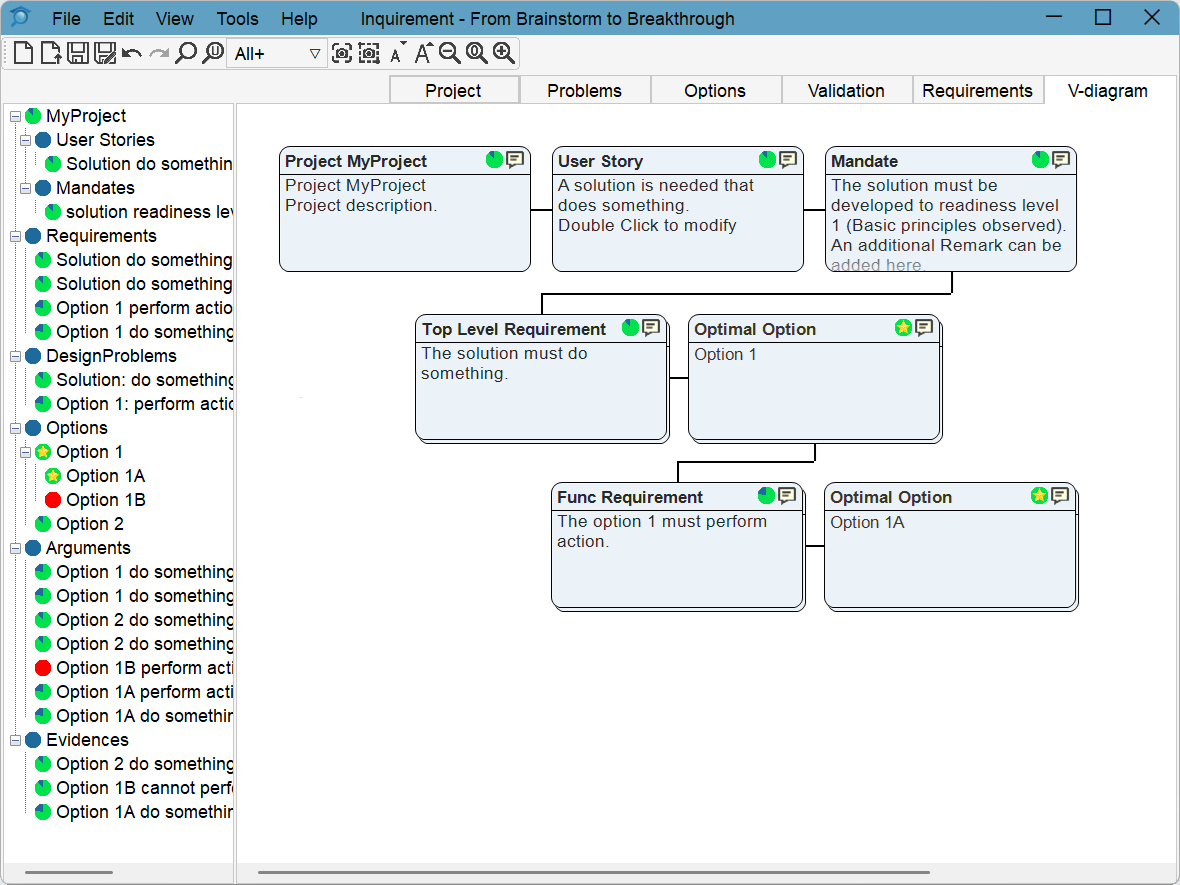Collapse the Arguments node
The width and height of the screenshot is (1180, 885).
[15, 549]
